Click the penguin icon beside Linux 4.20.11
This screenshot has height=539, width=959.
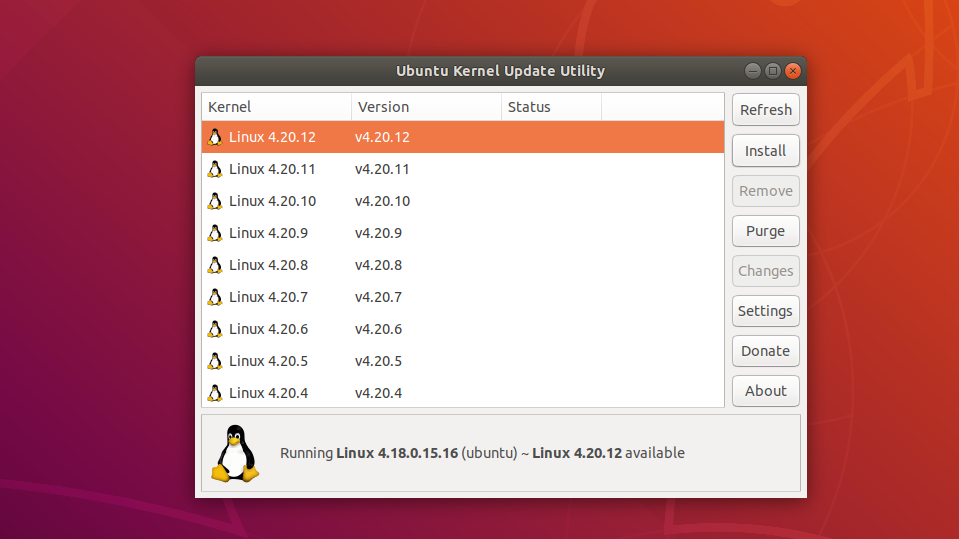coord(215,169)
